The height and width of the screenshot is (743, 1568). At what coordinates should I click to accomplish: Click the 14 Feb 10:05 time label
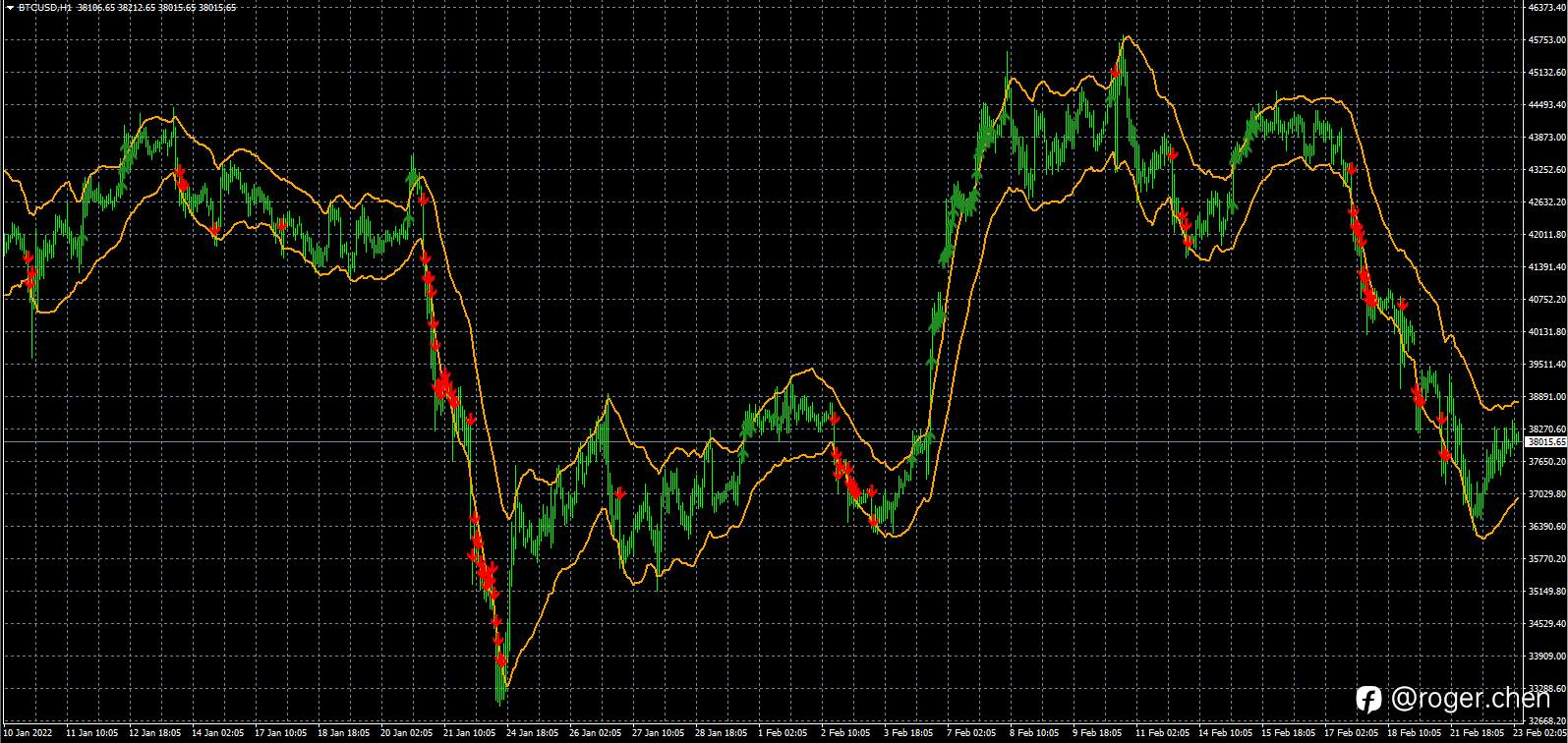pos(1224,732)
